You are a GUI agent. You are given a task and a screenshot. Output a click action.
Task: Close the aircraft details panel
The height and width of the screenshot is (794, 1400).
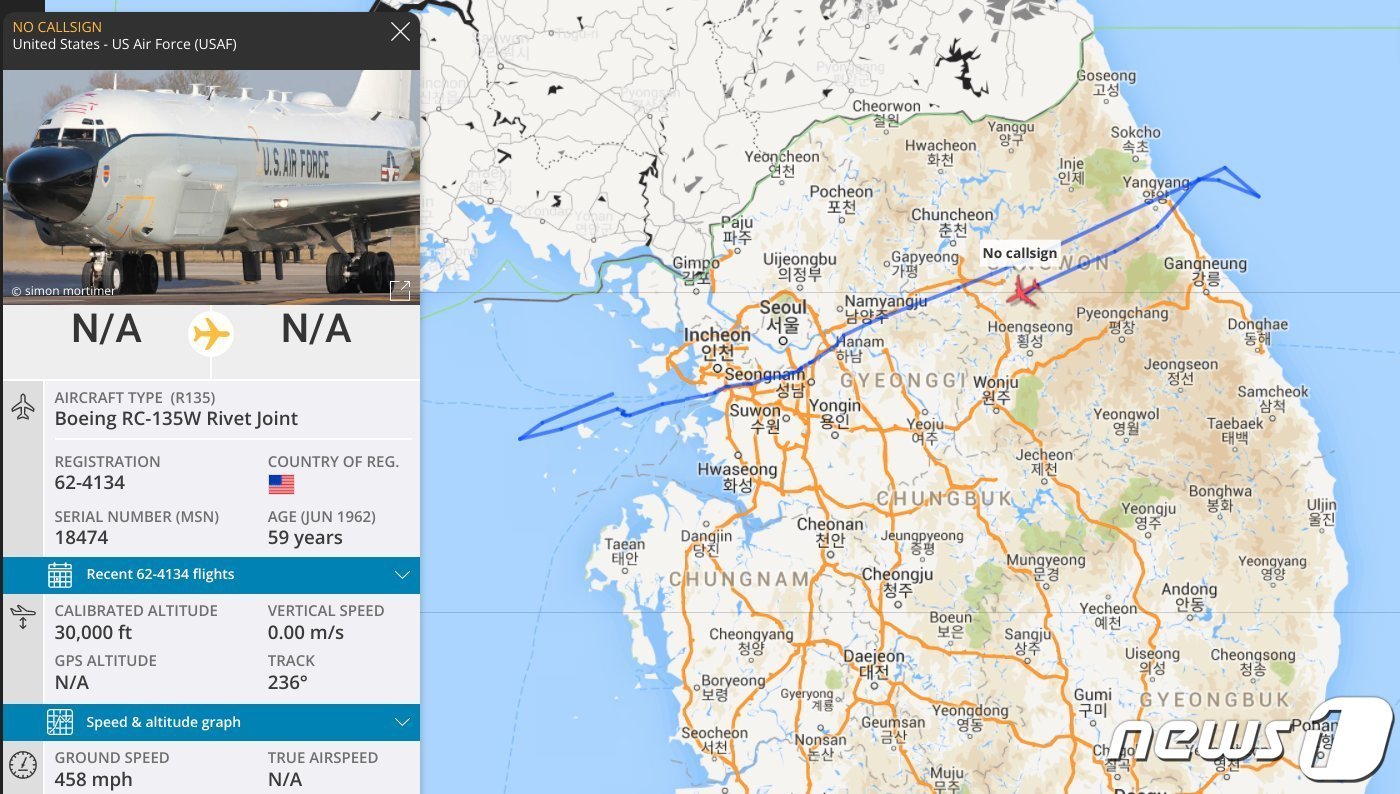point(400,32)
